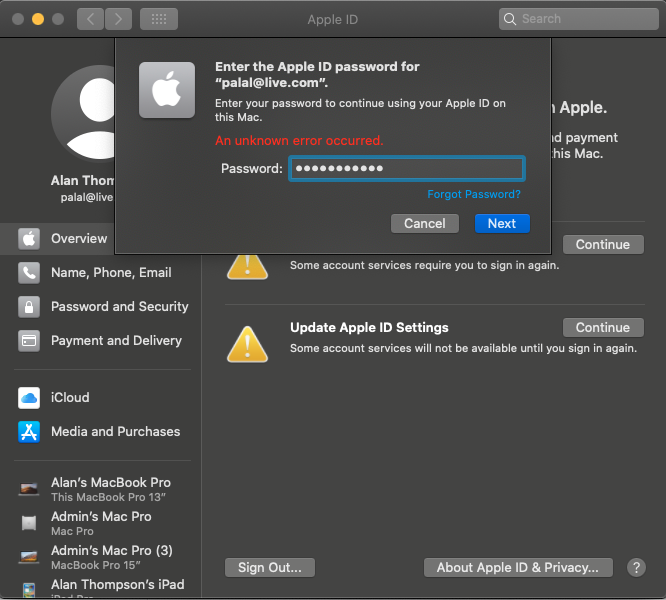Select Admin's Mac Pro device
Screen dimensions: 666x600
coord(101,523)
